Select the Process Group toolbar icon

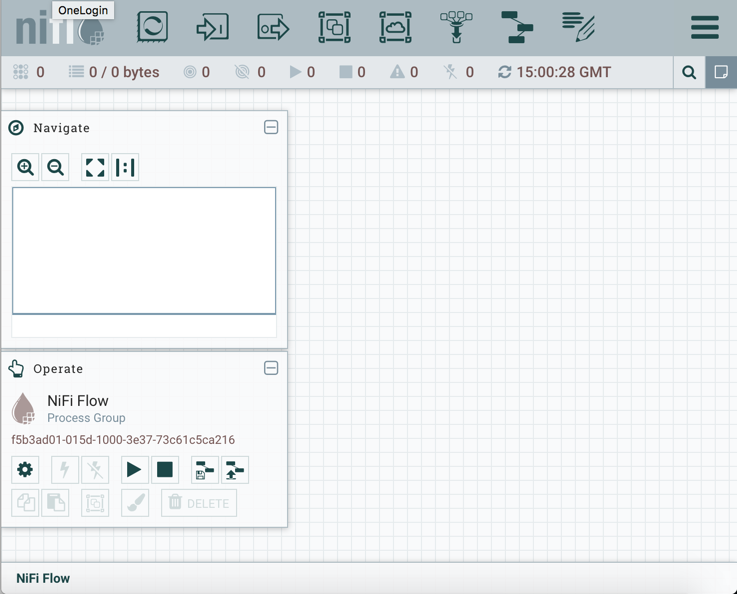click(334, 27)
